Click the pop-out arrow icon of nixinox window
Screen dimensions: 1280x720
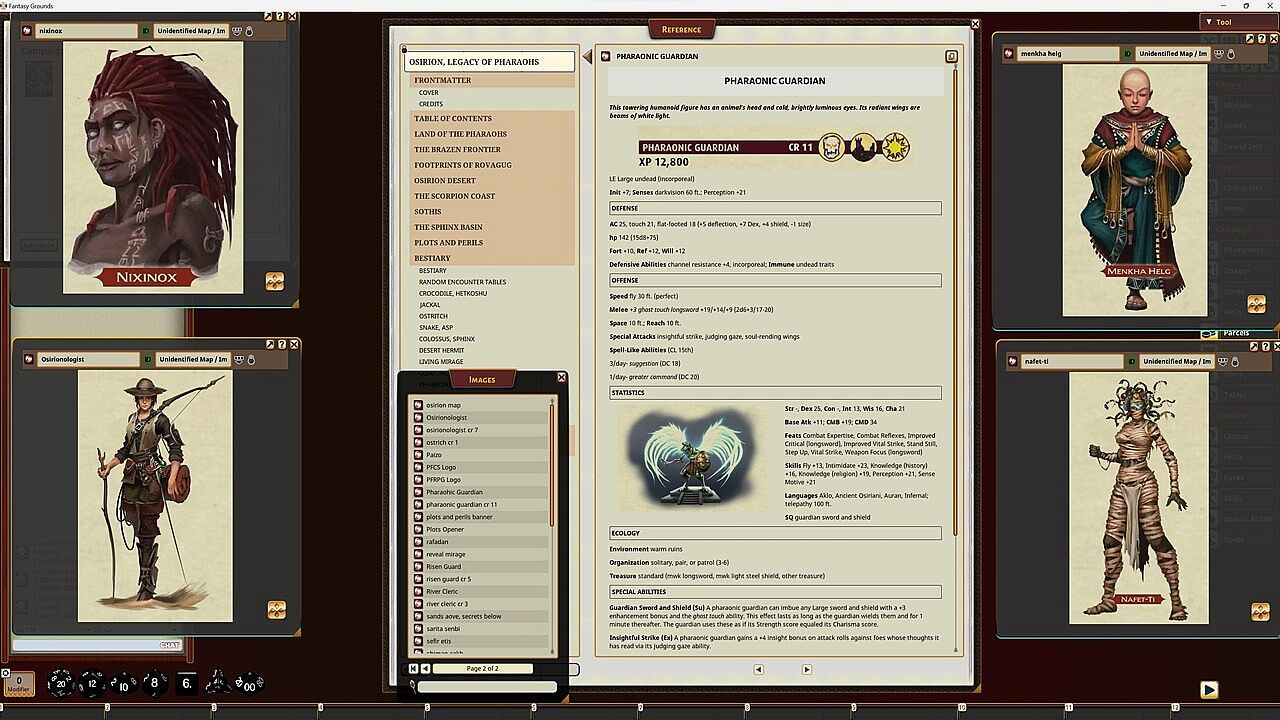(x=268, y=17)
